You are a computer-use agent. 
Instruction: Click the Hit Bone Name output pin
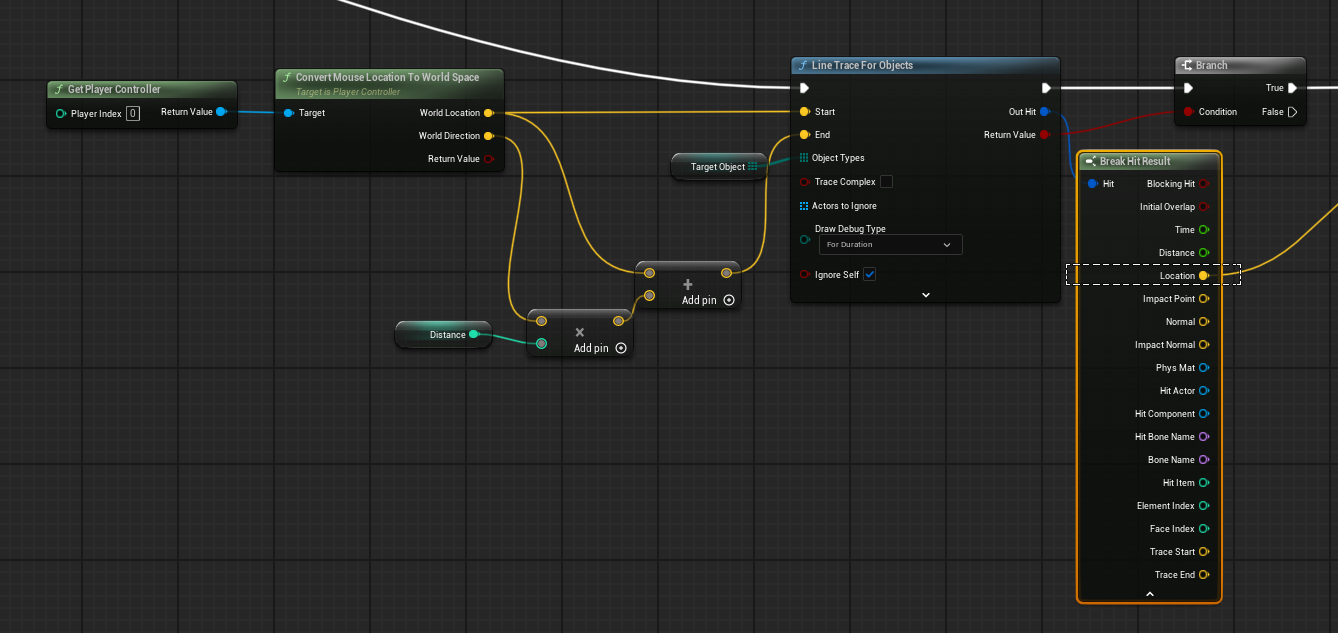click(1204, 437)
